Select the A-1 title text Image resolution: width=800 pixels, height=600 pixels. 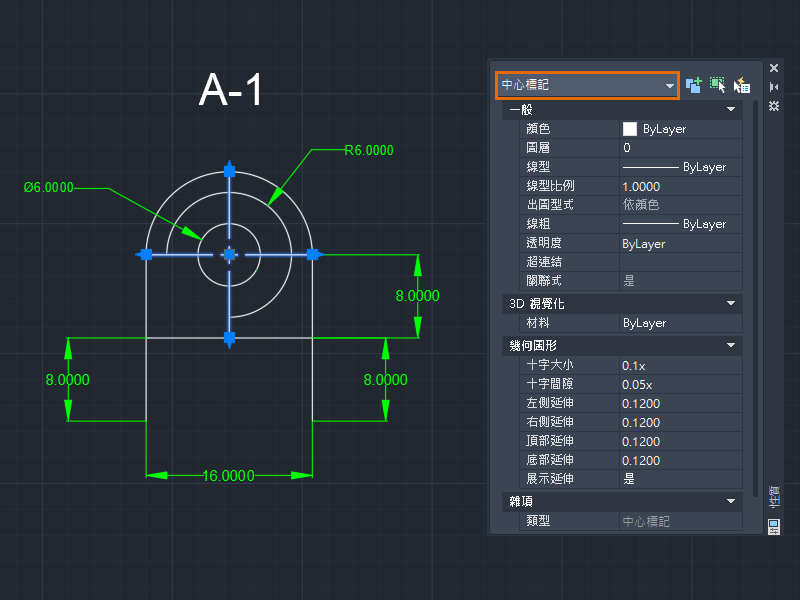(231, 90)
